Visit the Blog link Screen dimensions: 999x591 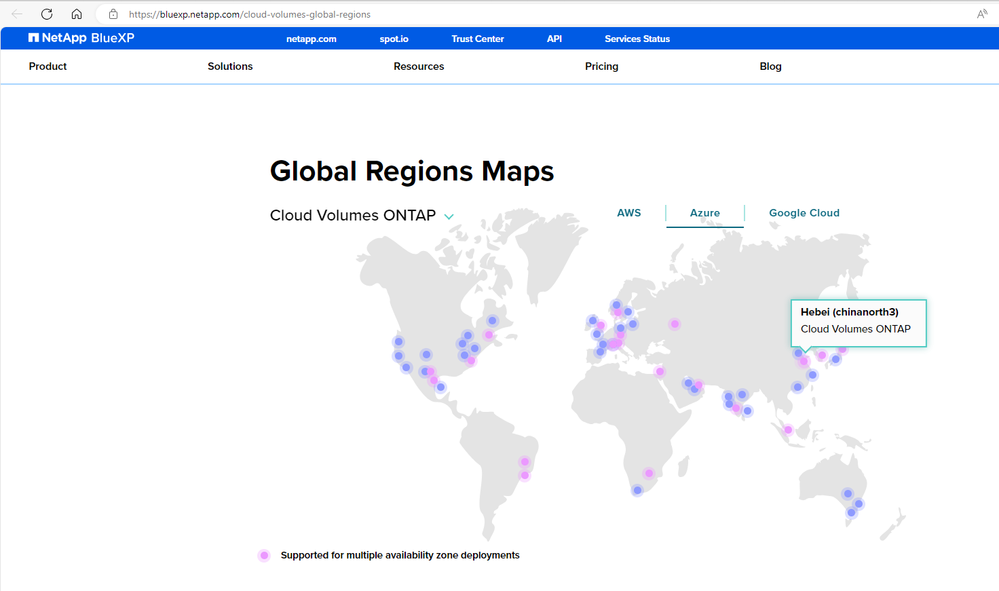pos(771,66)
